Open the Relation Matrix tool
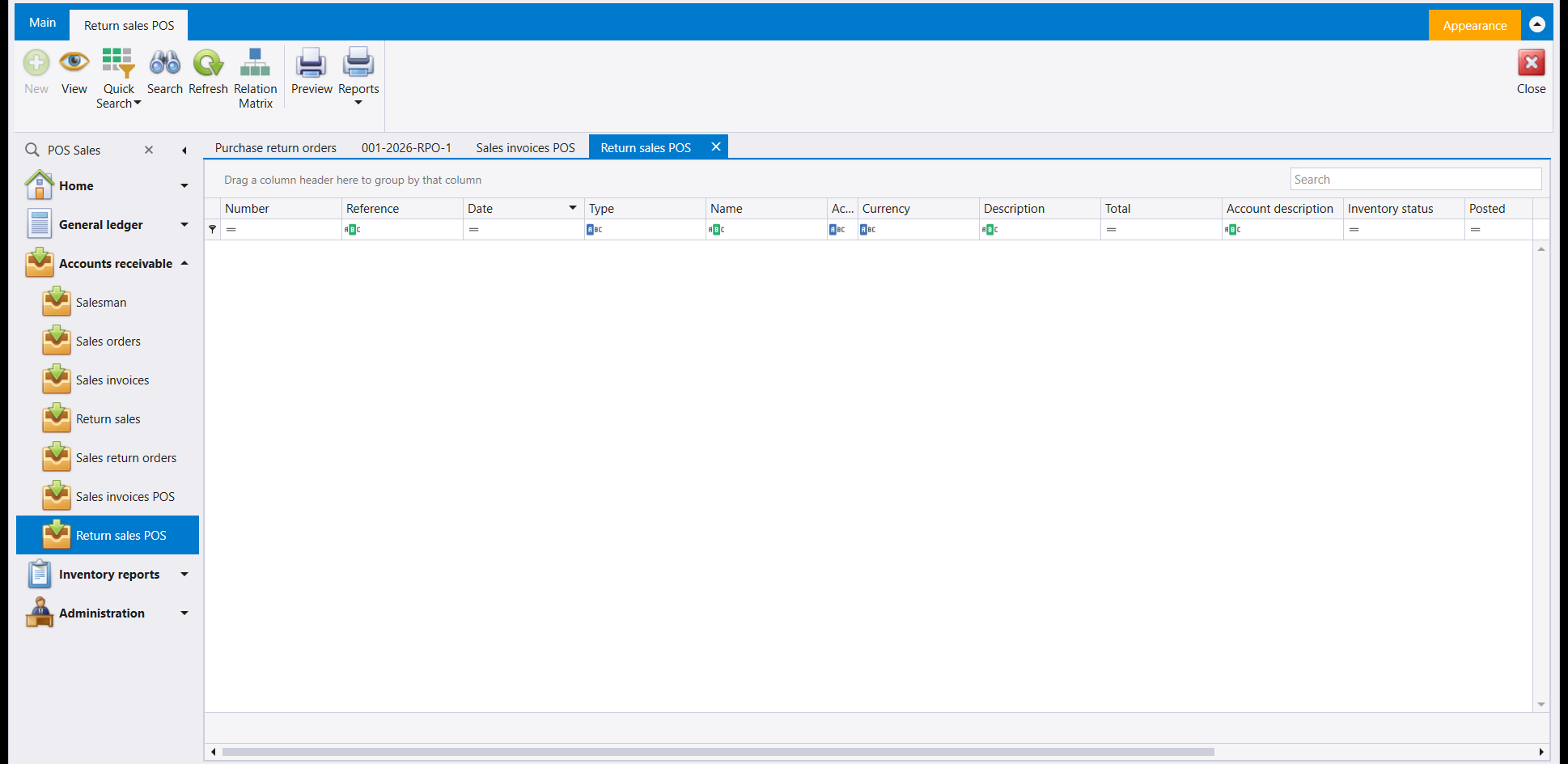Viewport: 1568px width, 764px height. tap(256, 79)
